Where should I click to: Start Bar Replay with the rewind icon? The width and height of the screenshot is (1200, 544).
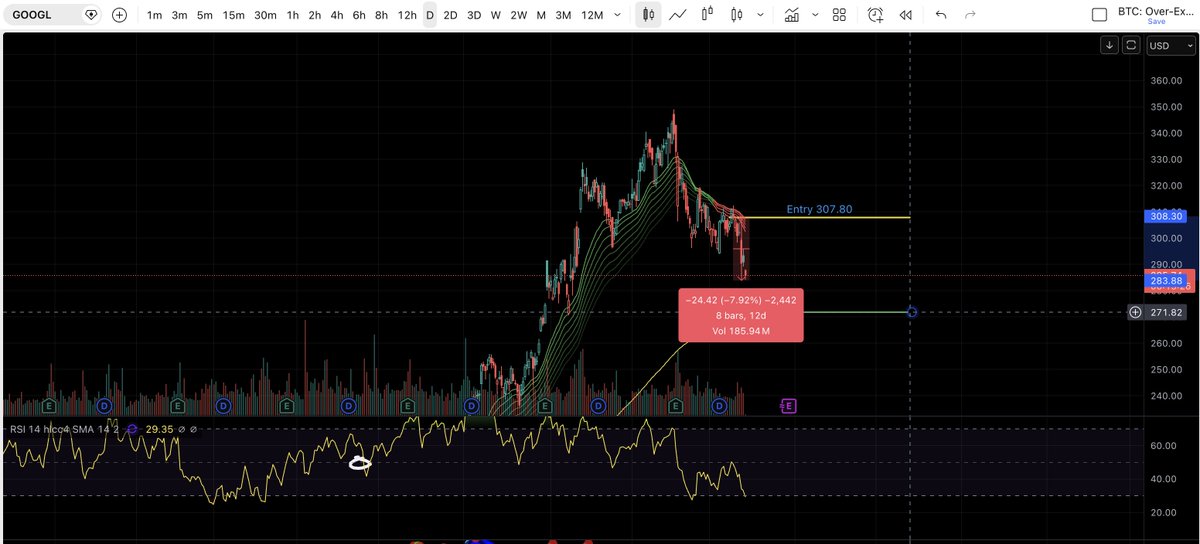click(906, 15)
